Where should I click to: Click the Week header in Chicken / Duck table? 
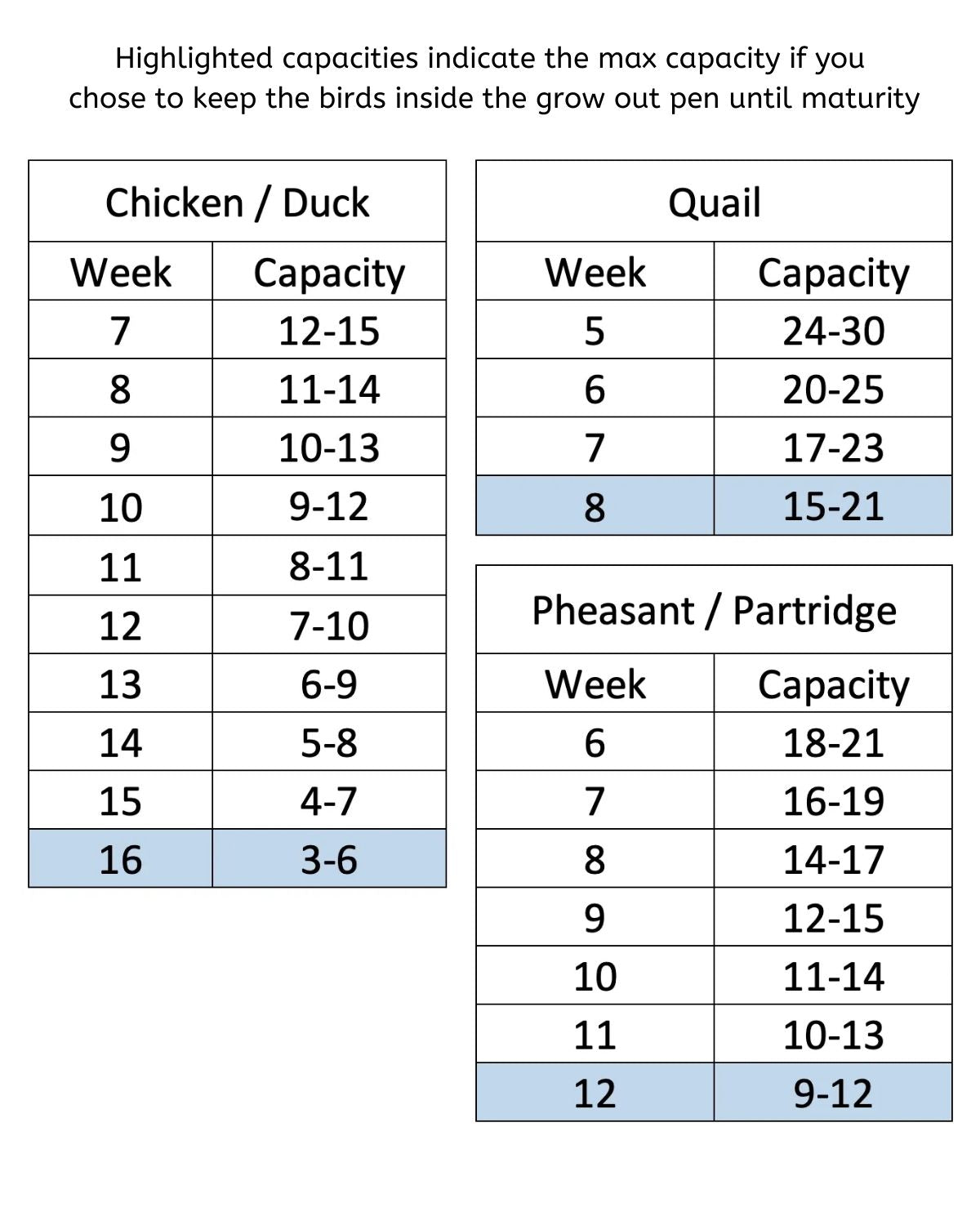121,272
